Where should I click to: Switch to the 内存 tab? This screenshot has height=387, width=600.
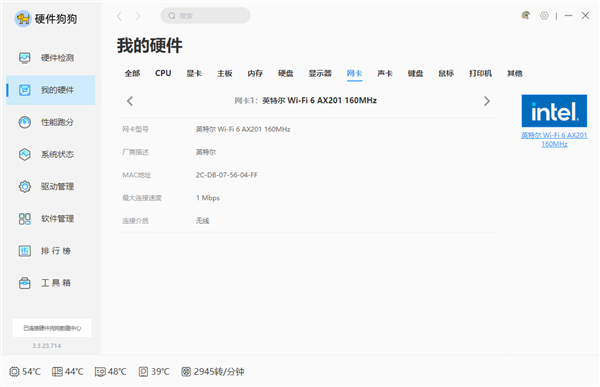pos(255,73)
